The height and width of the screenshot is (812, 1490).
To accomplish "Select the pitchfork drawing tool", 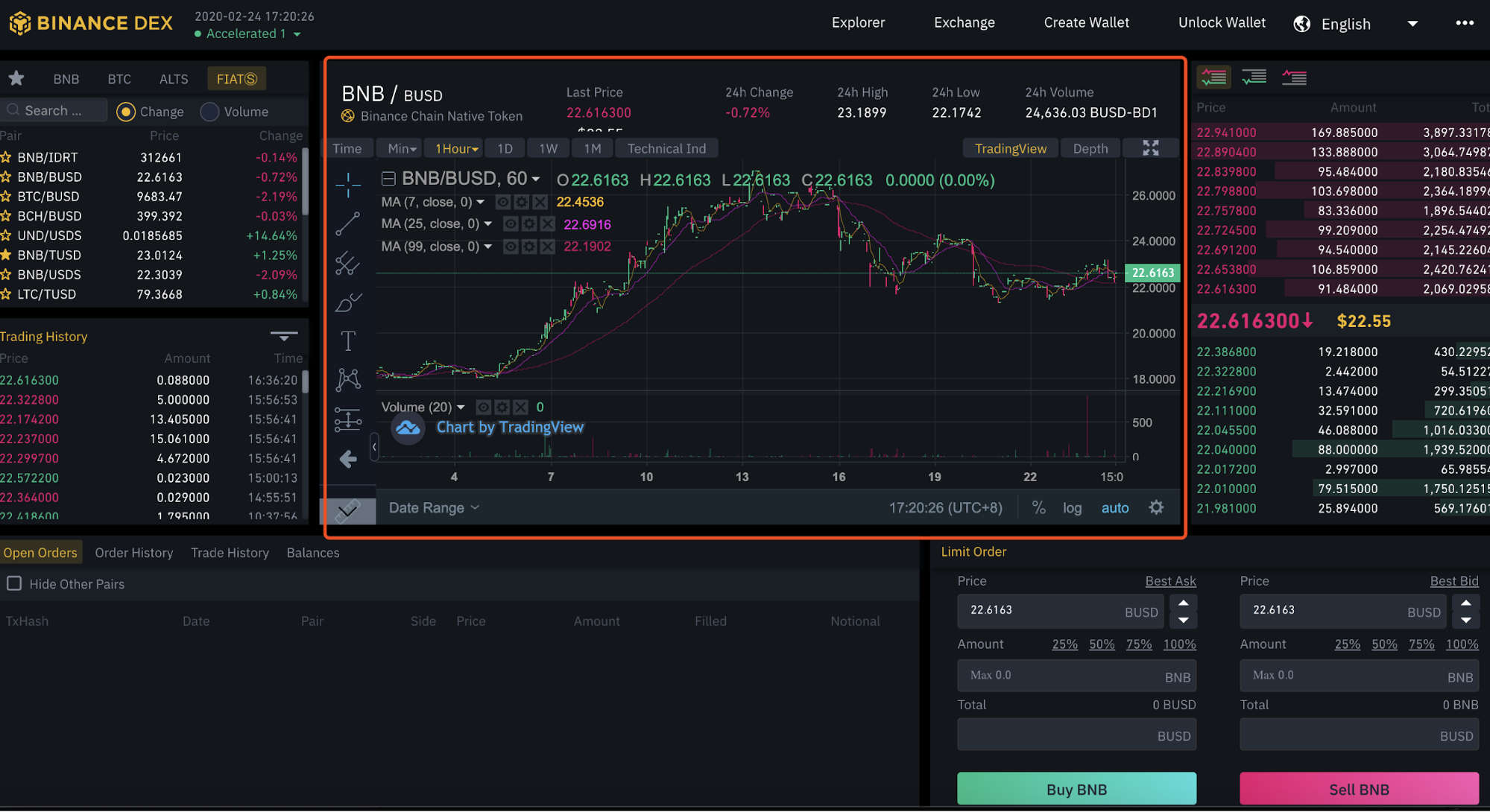I will point(347,263).
